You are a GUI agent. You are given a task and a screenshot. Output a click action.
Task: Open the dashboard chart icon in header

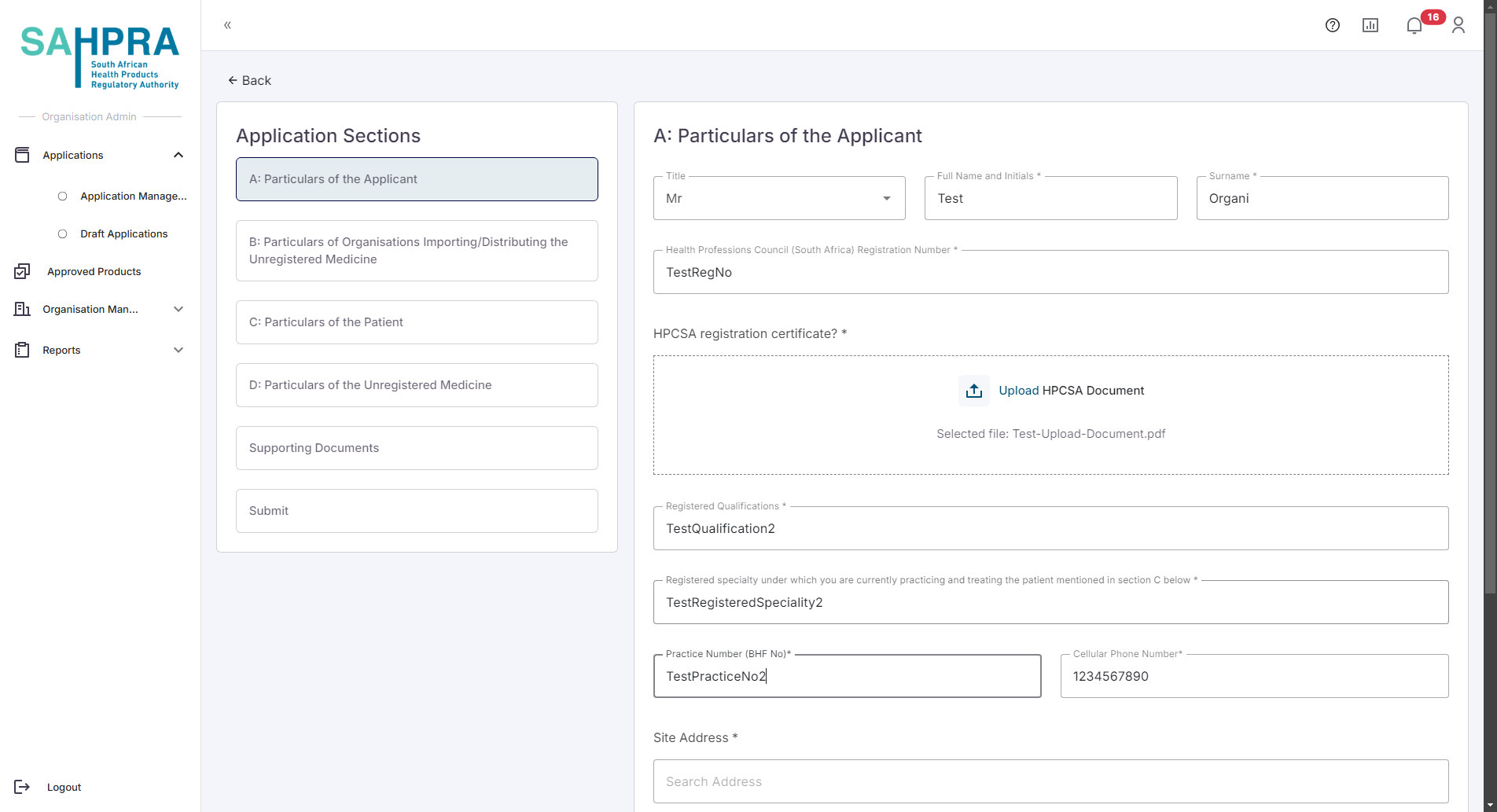point(1370,25)
